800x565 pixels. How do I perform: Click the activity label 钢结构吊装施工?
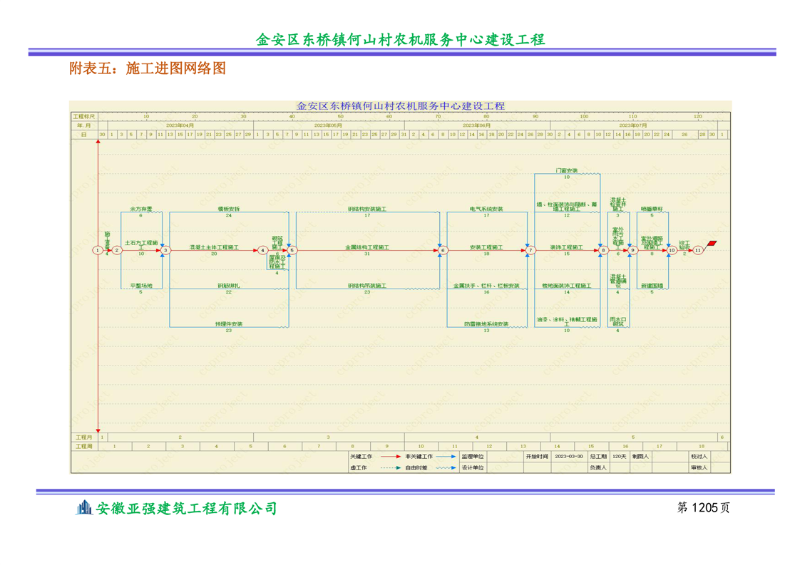[x=367, y=286]
